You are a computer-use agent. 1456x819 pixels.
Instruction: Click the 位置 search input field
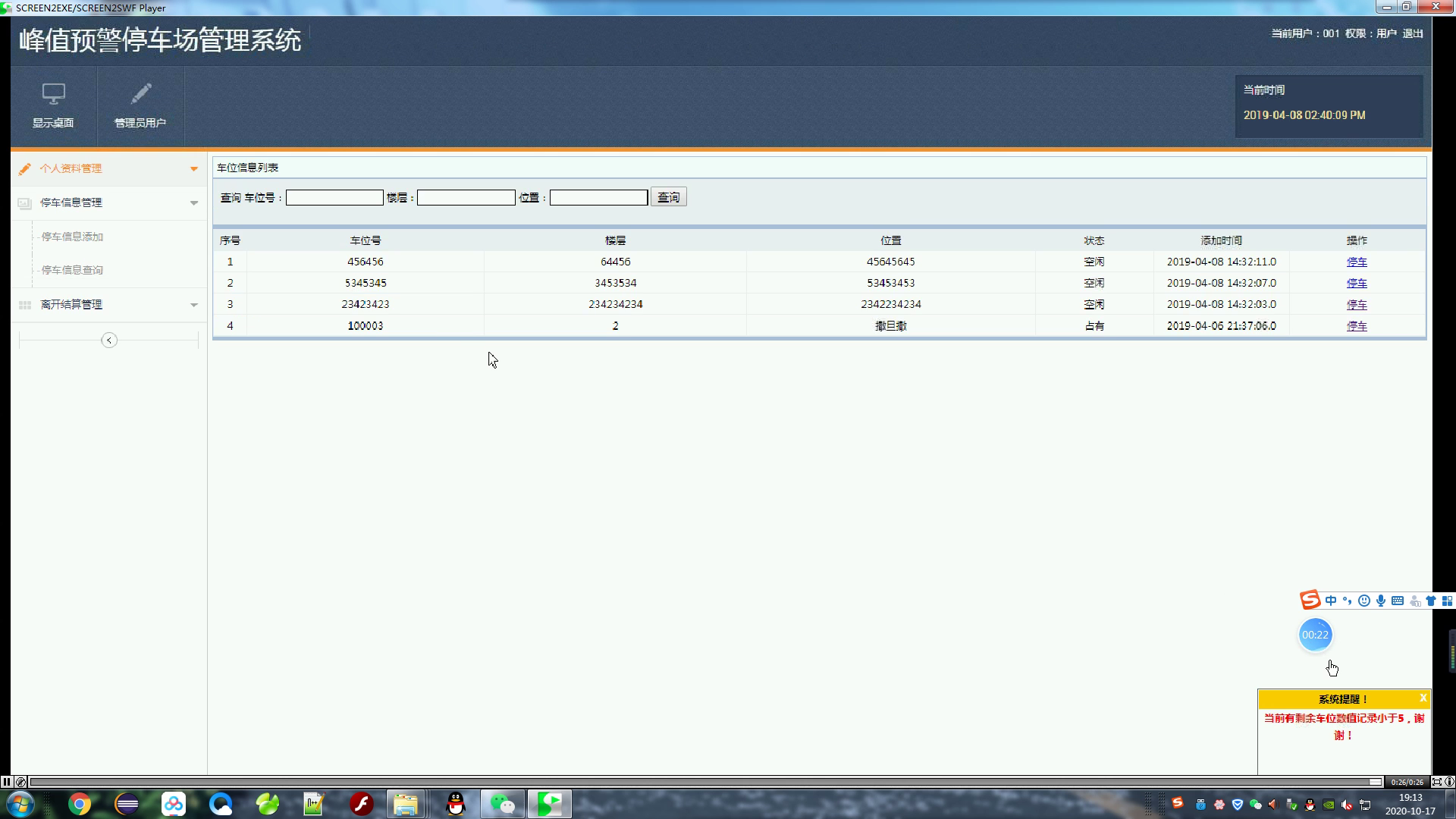click(x=599, y=198)
